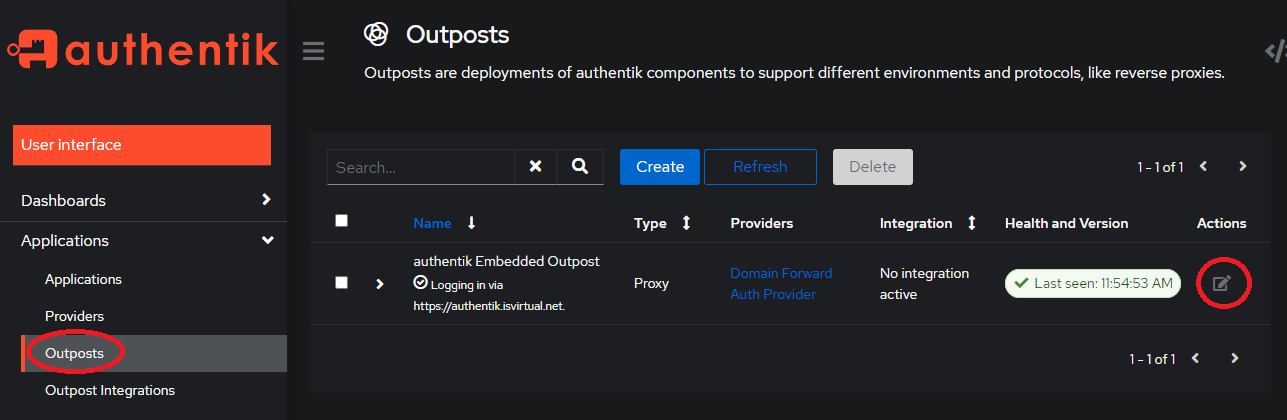Sort the table by Integration arrows
Viewport: 1287px width, 420px height.
click(x=971, y=223)
